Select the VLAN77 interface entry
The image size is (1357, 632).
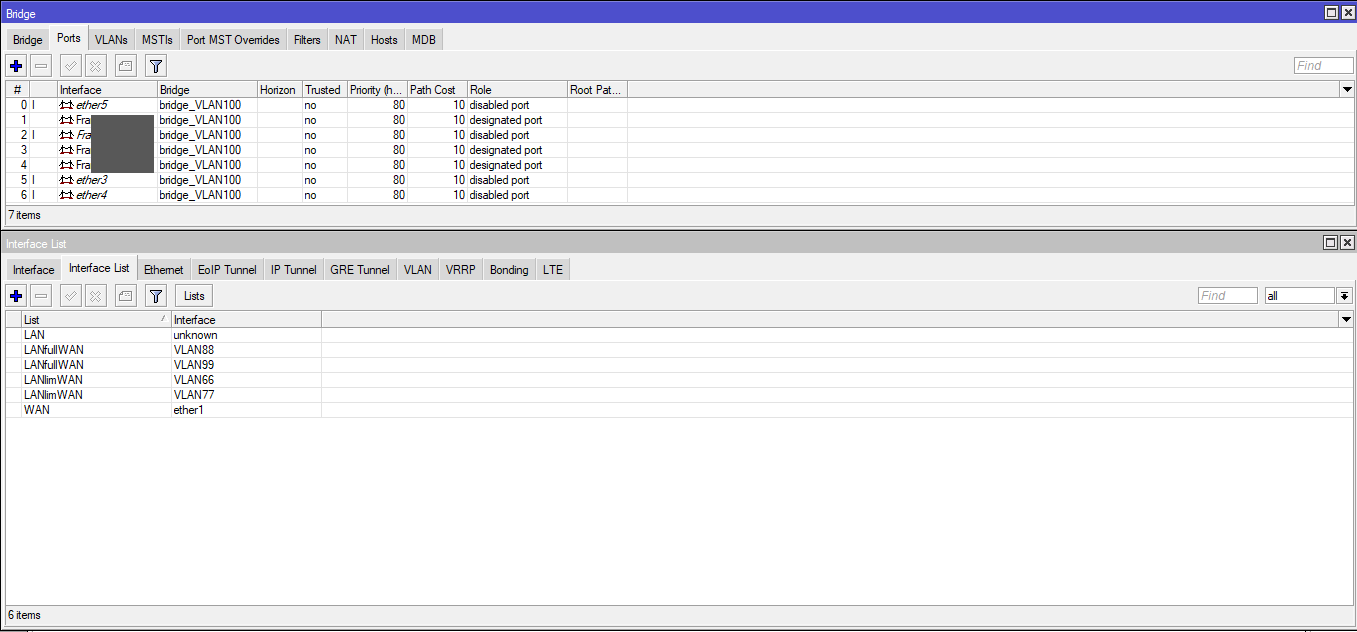pyautogui.click(x=678, y=395)
